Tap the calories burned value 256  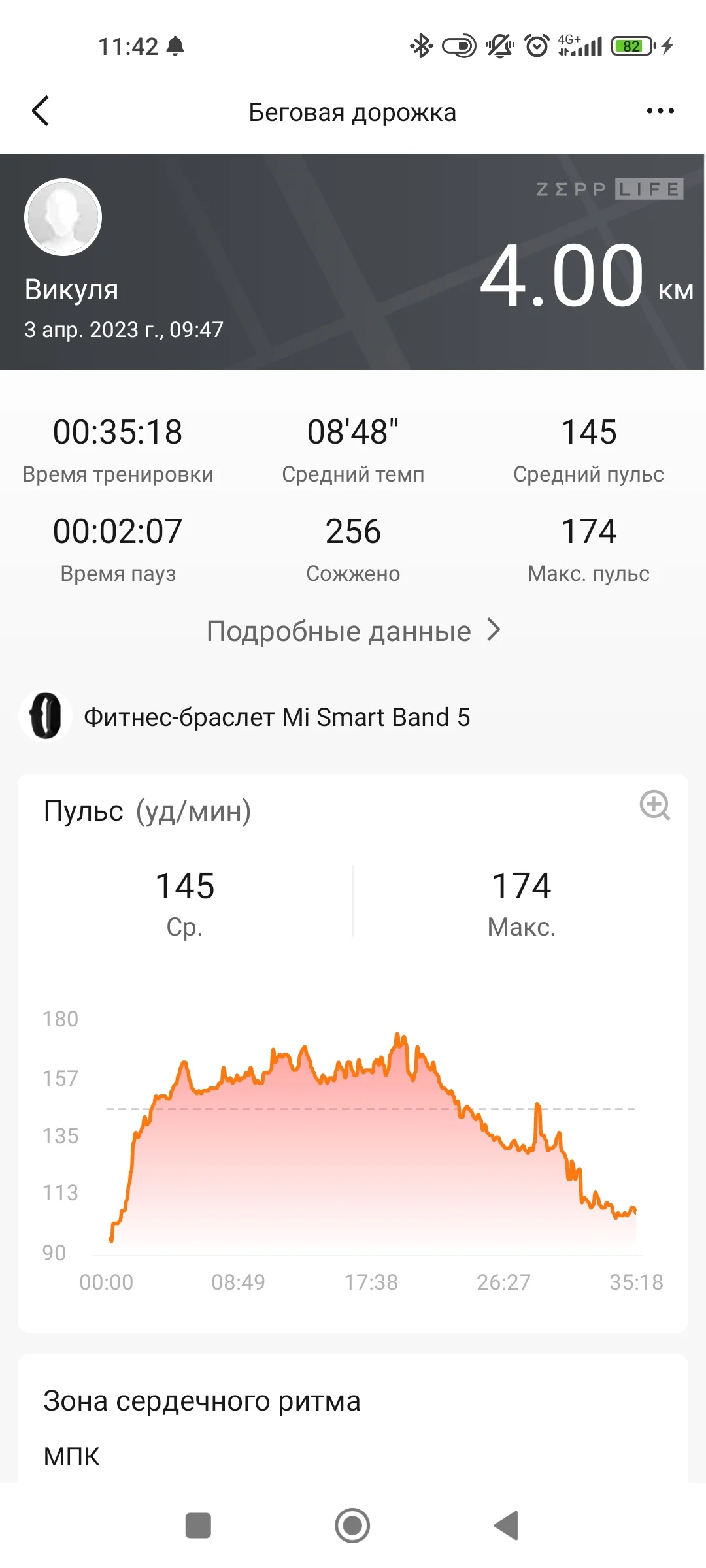[353, 531]
